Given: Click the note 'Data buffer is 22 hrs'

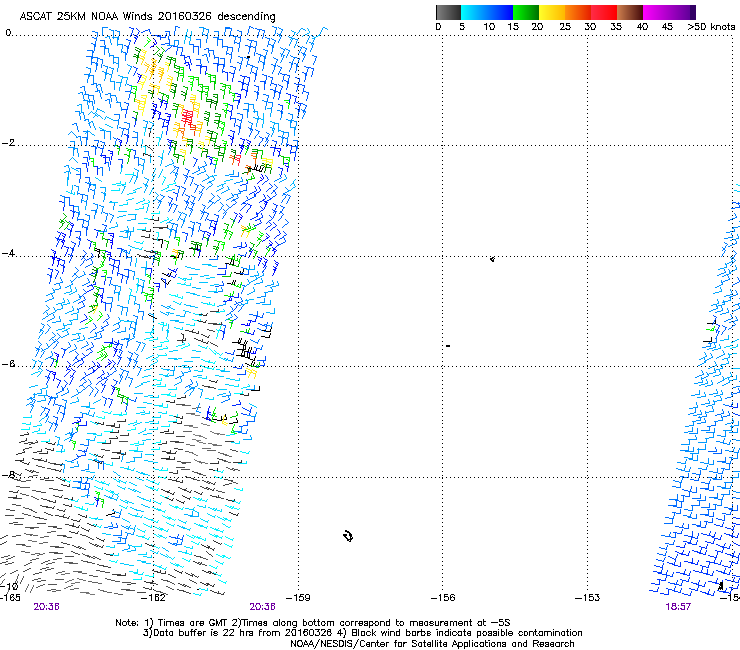Looking at the screenshot, I should pos(362,633).
